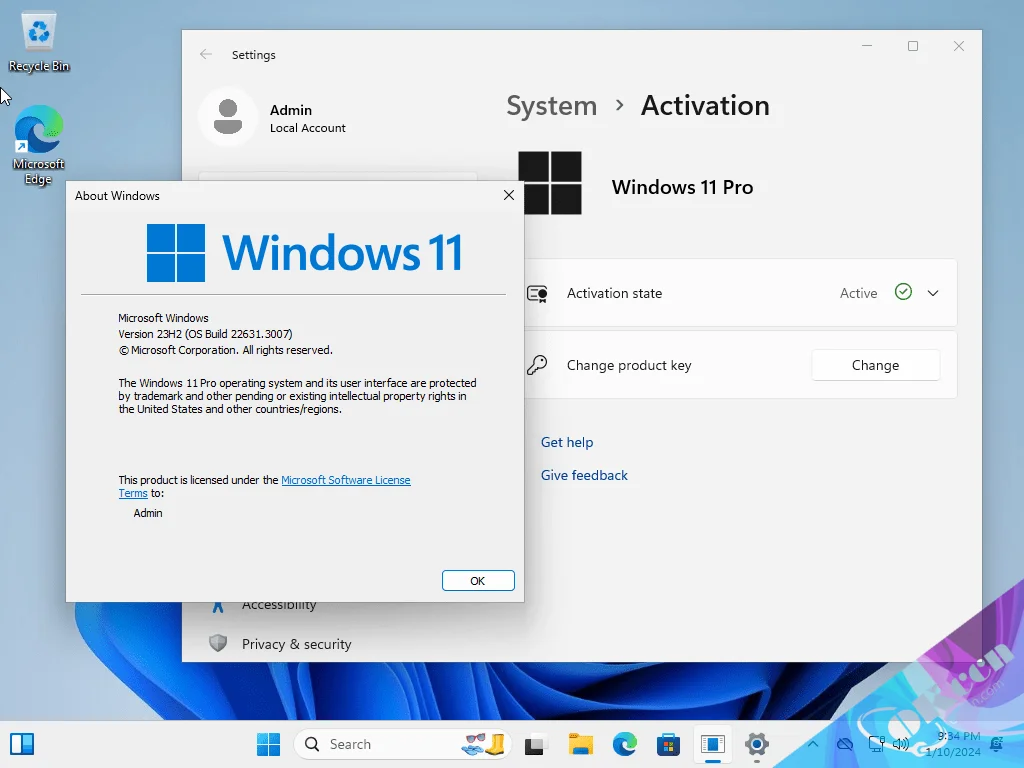Open the Get help link

567,442
